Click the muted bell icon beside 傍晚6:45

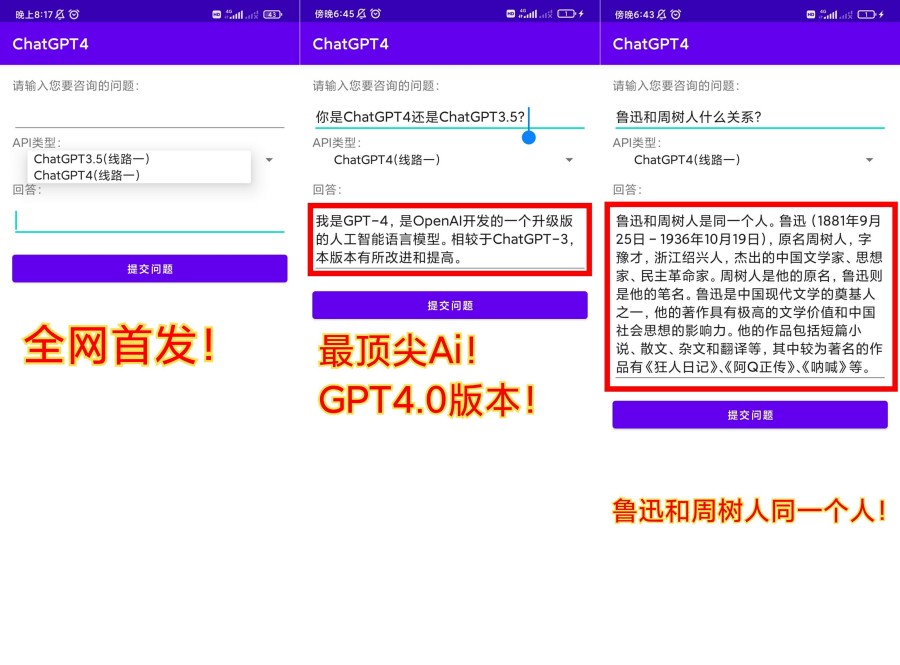359,14
